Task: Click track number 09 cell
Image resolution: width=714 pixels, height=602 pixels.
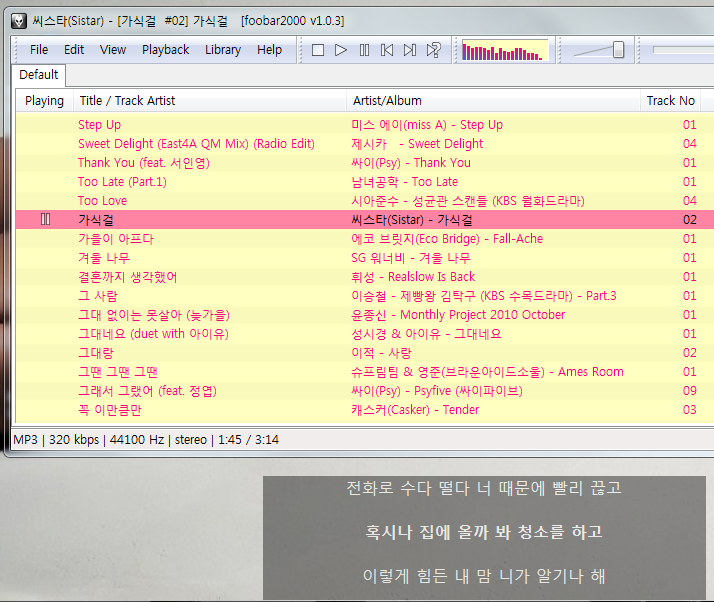Action: point(689,391)
